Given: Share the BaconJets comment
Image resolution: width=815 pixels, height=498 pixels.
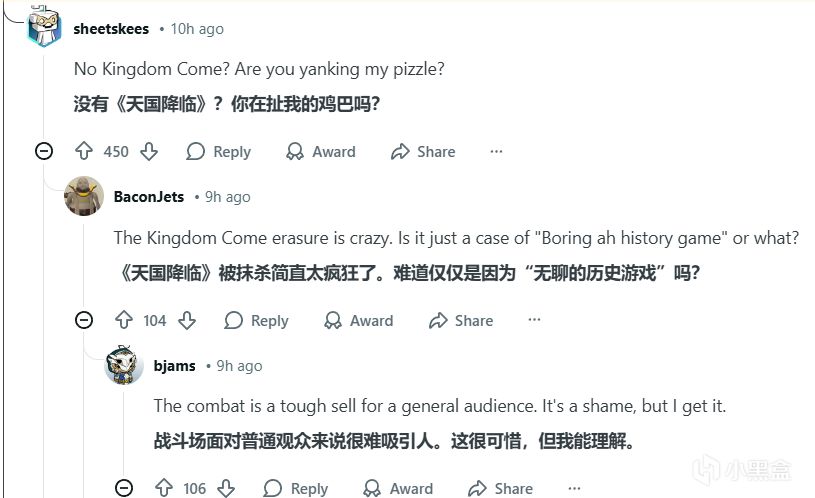Looking at the screenshot, I should 461,321.
